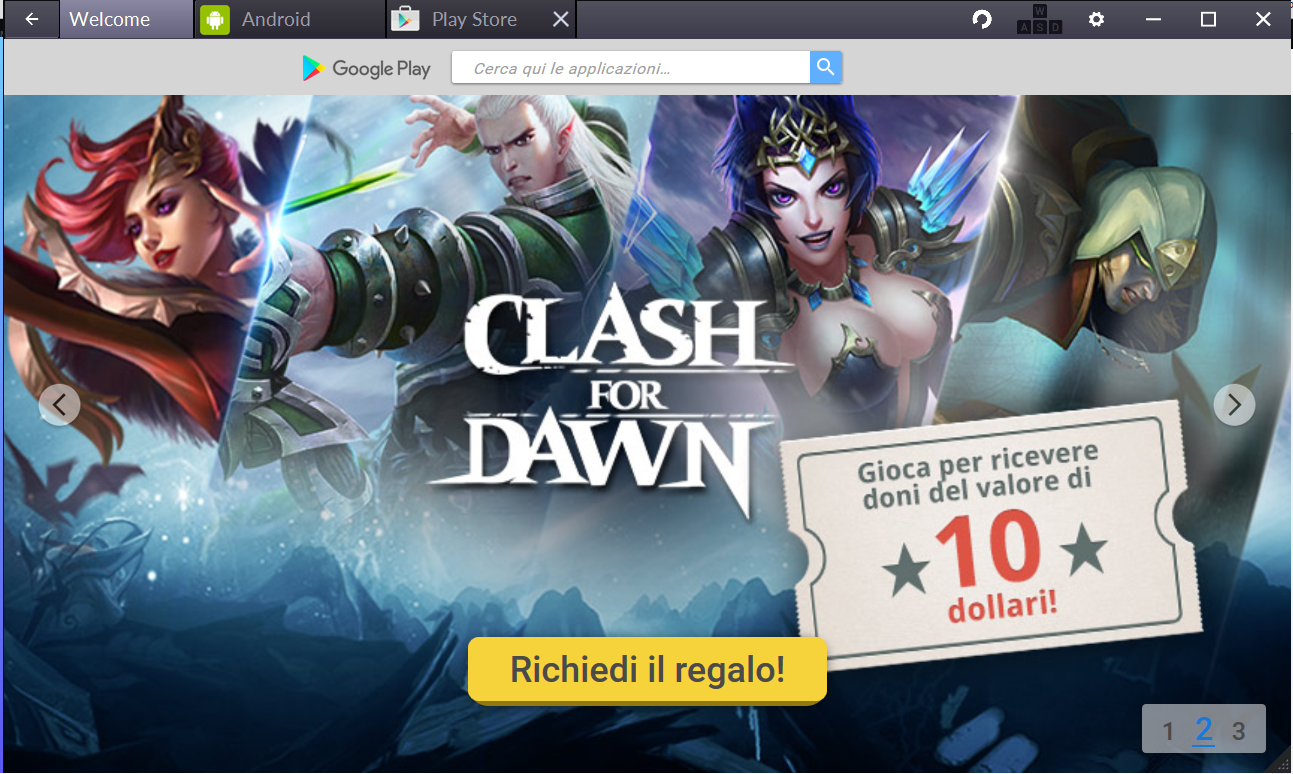
Task: Select banner slide 2 indicator
Action: coord(1204,730)
